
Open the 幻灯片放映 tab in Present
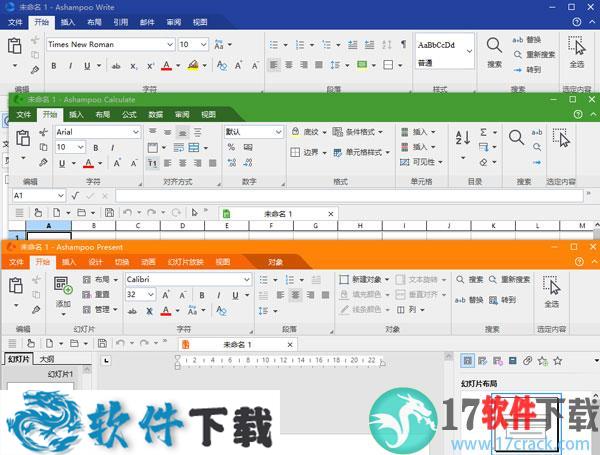186,262
